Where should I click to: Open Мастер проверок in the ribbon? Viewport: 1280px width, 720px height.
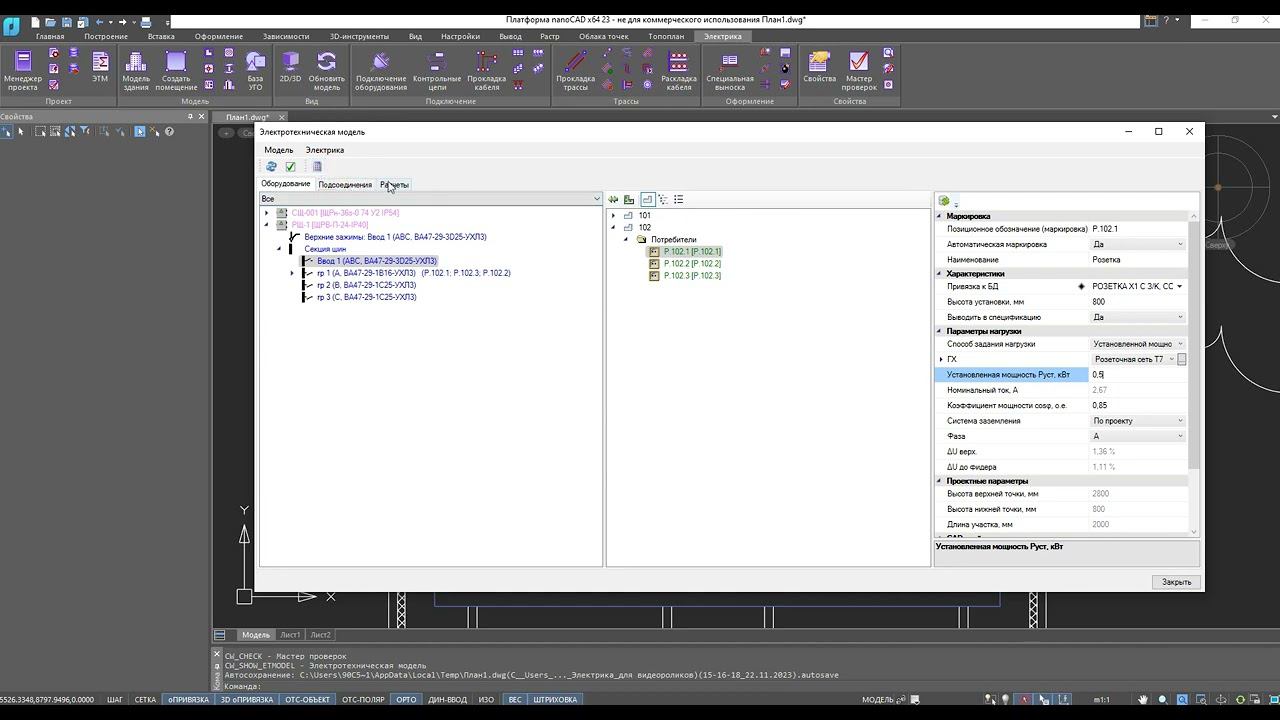coord(858,70)
